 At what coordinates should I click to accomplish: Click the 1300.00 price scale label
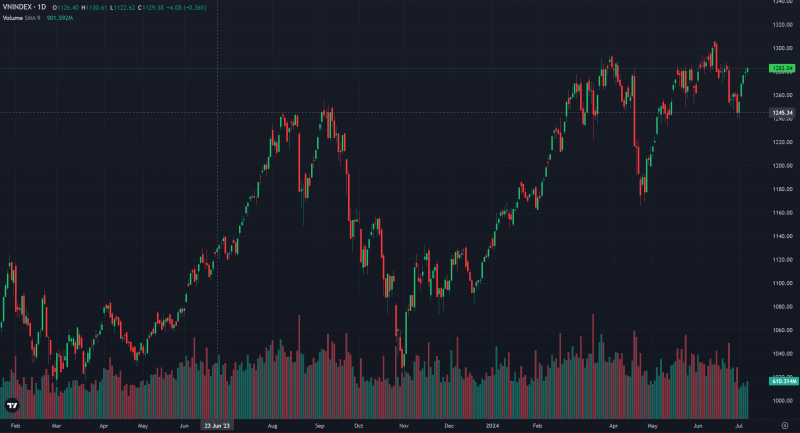coord(783,48)
